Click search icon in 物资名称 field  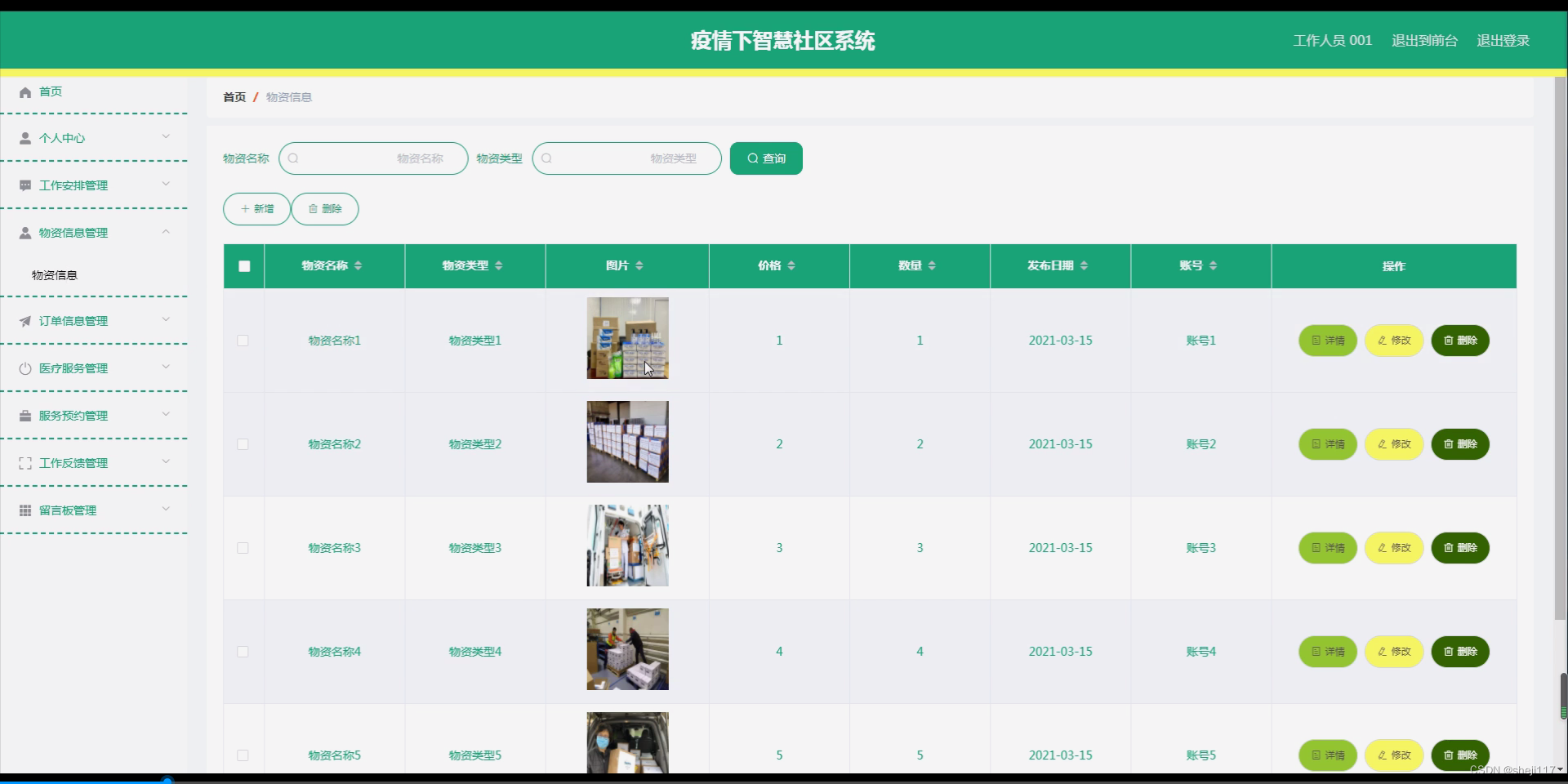point(293,158)
